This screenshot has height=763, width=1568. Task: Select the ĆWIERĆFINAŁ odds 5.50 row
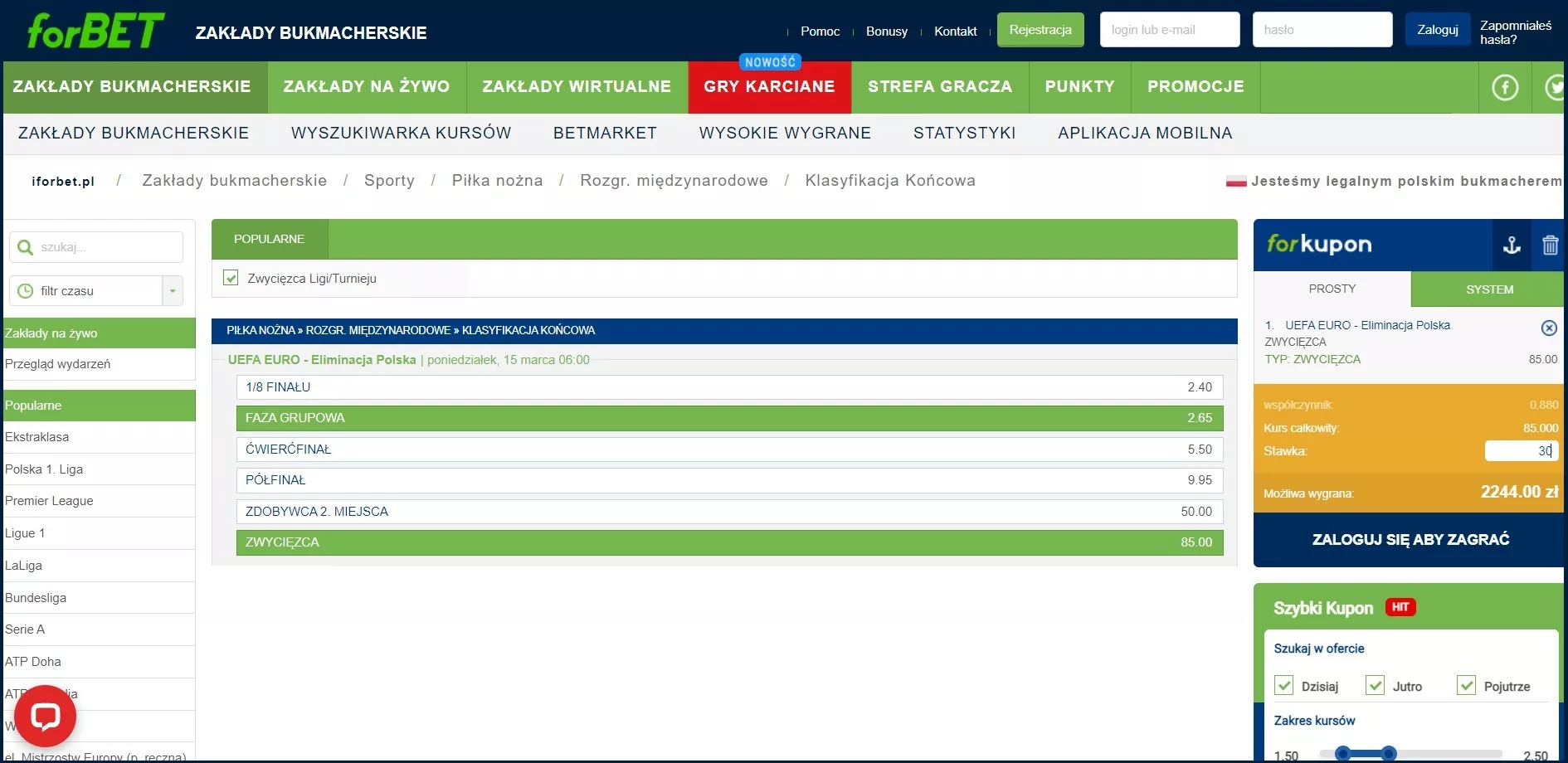(x=729, y=450)
